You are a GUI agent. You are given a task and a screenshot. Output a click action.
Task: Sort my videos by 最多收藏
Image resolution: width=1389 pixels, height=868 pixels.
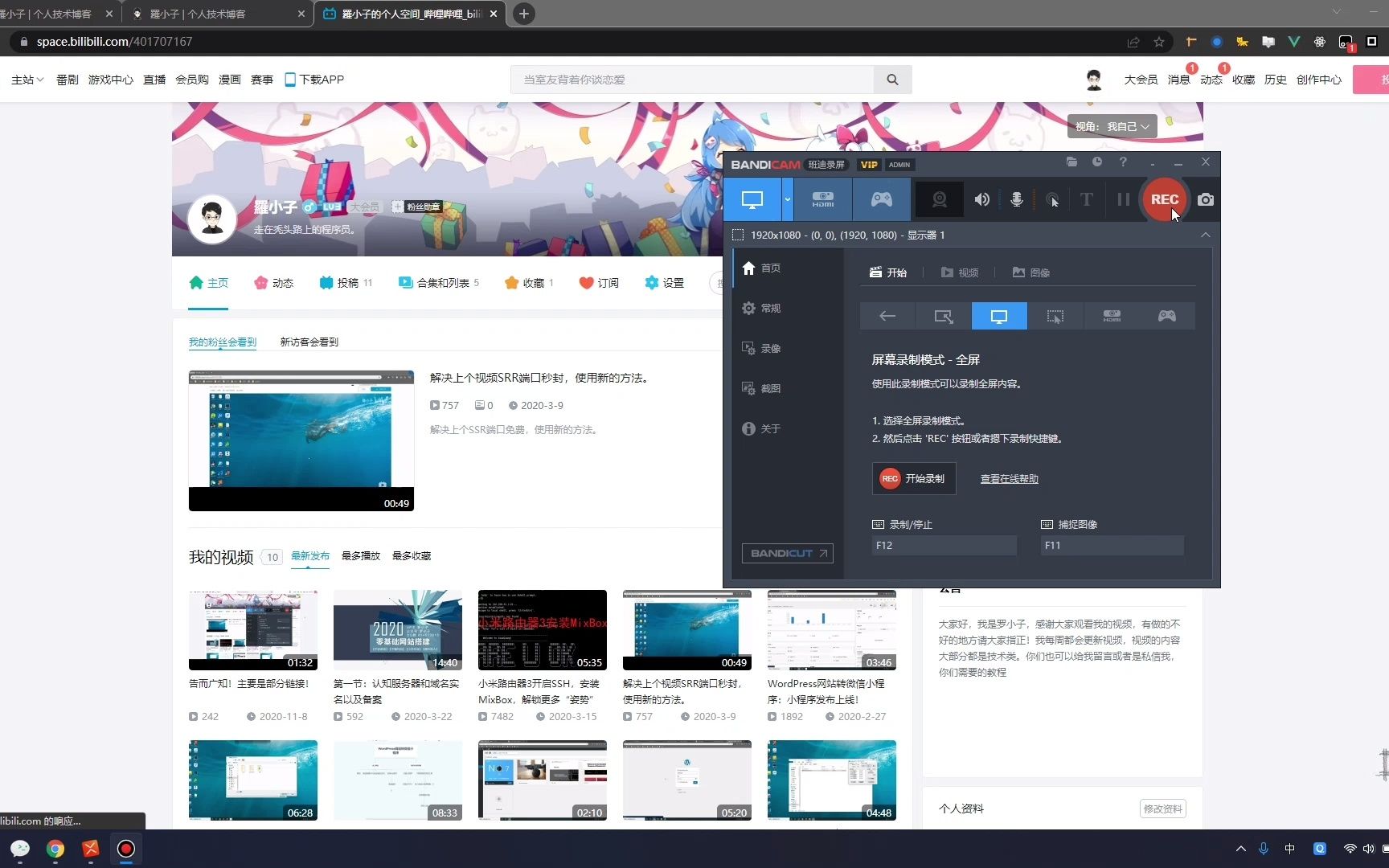coord(412,556)
